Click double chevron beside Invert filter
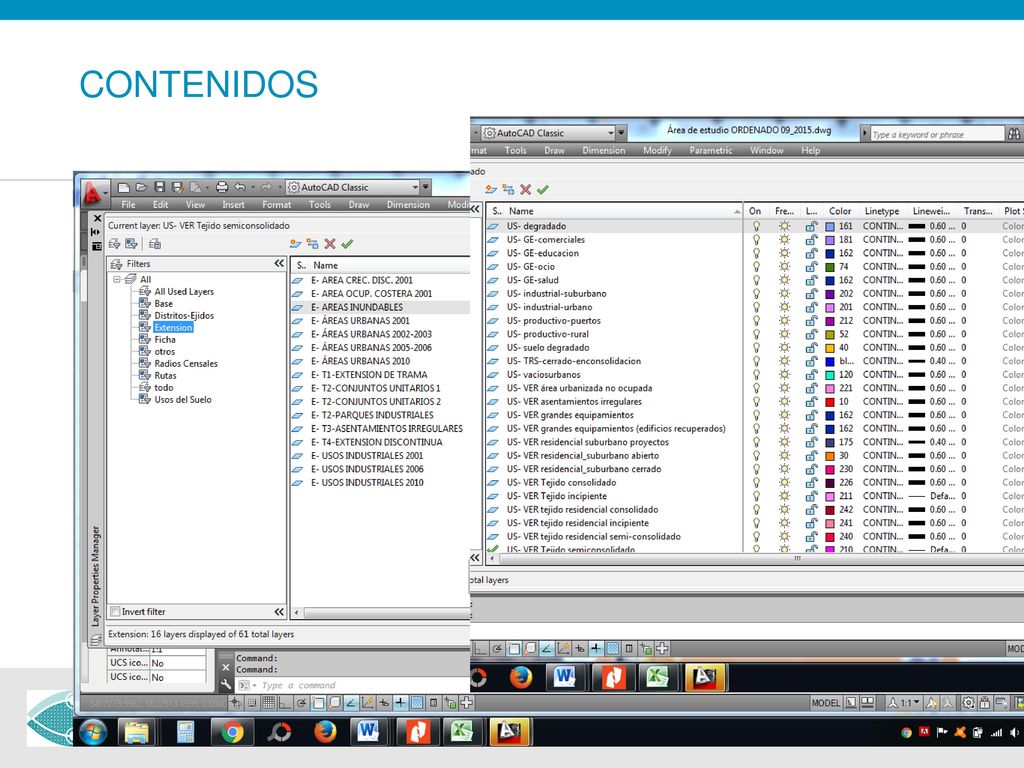The width and height of the screenshot is (1024, 768). (280, 611)
